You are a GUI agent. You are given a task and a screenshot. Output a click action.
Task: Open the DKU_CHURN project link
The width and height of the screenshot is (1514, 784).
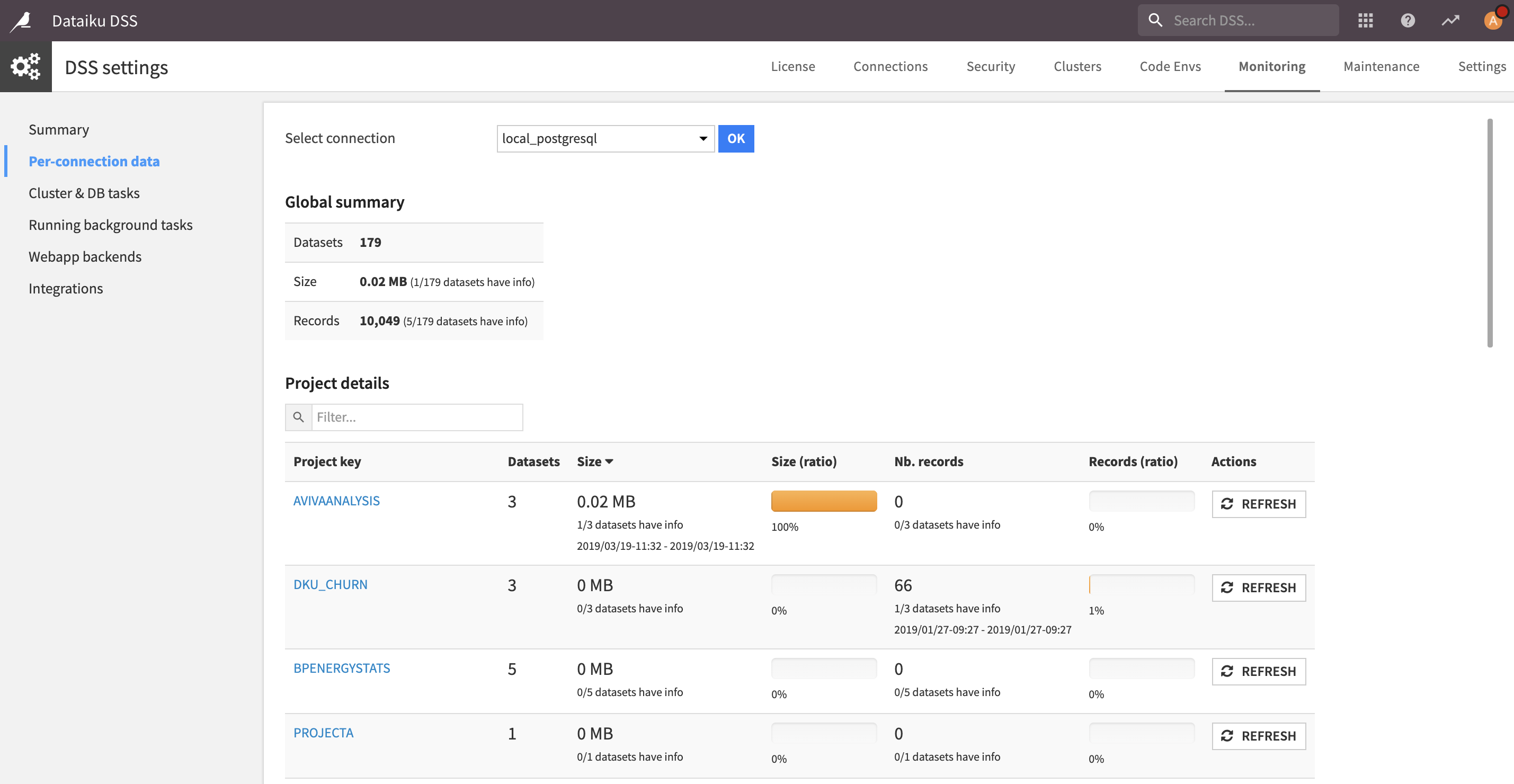tap(331, 584)
